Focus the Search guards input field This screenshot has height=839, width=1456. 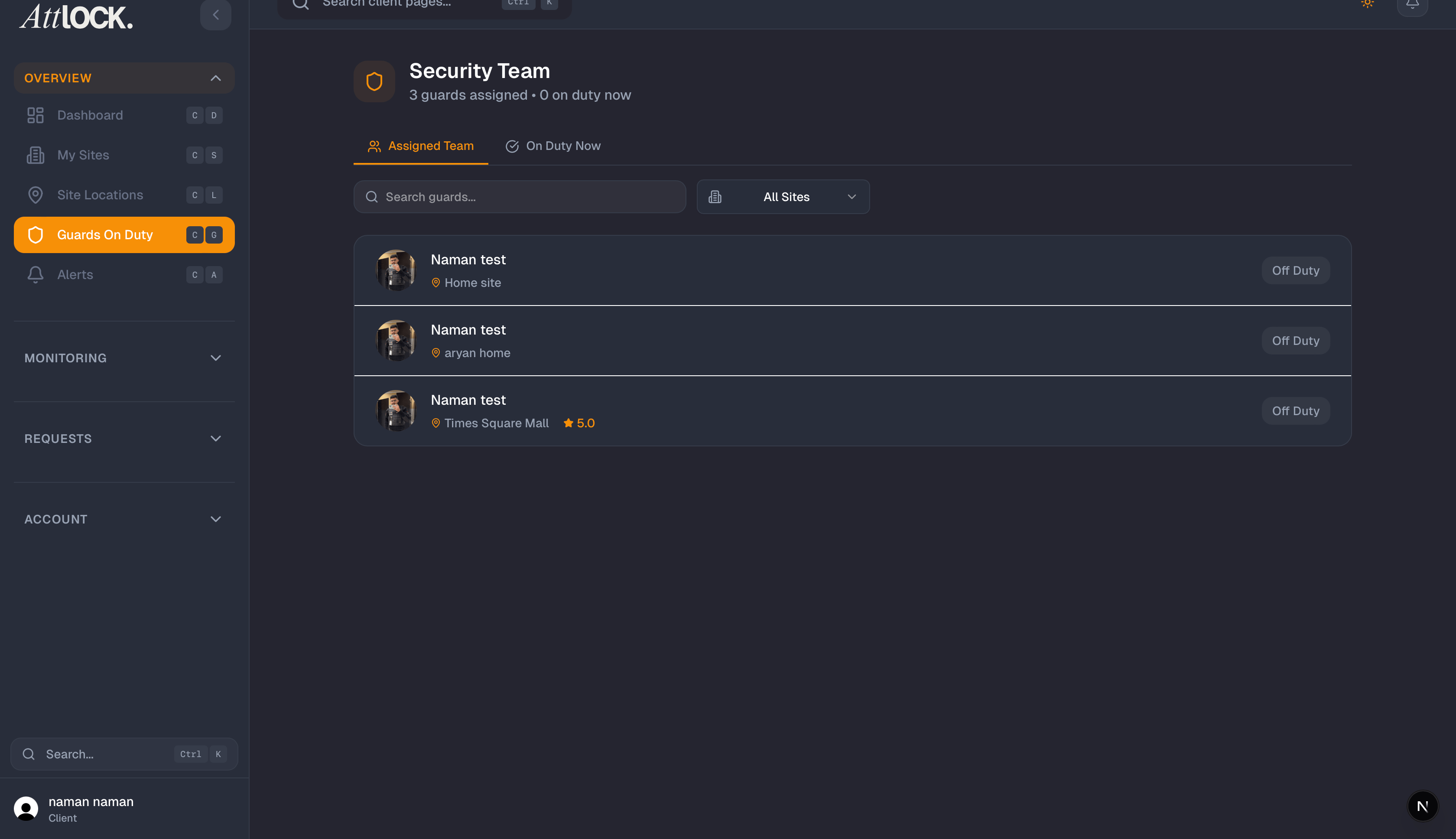(520, 197)
